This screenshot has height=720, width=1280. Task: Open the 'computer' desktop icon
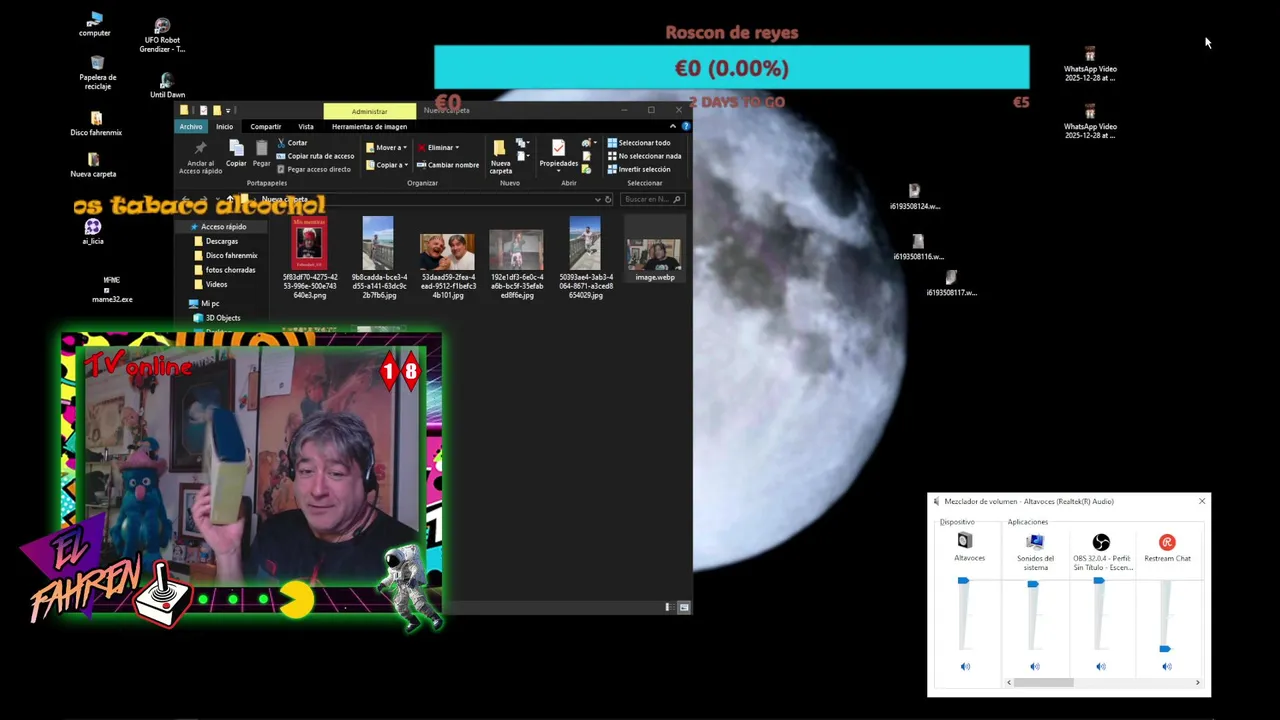(95, 24)
